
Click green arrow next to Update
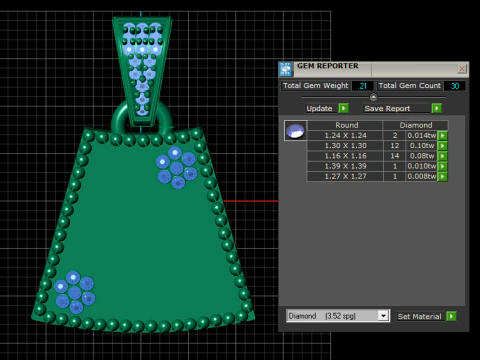point(343,108)
